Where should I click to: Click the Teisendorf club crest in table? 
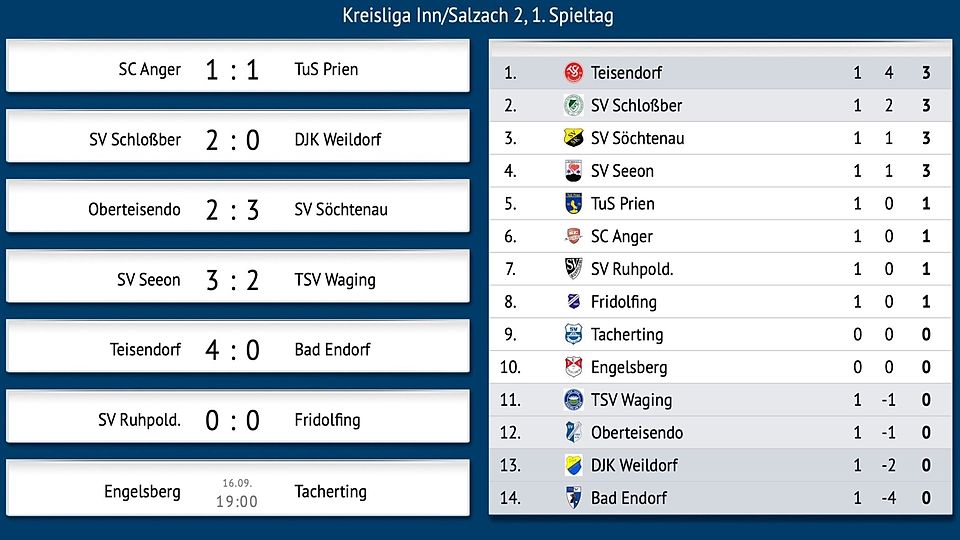click(x=573, y=73)
